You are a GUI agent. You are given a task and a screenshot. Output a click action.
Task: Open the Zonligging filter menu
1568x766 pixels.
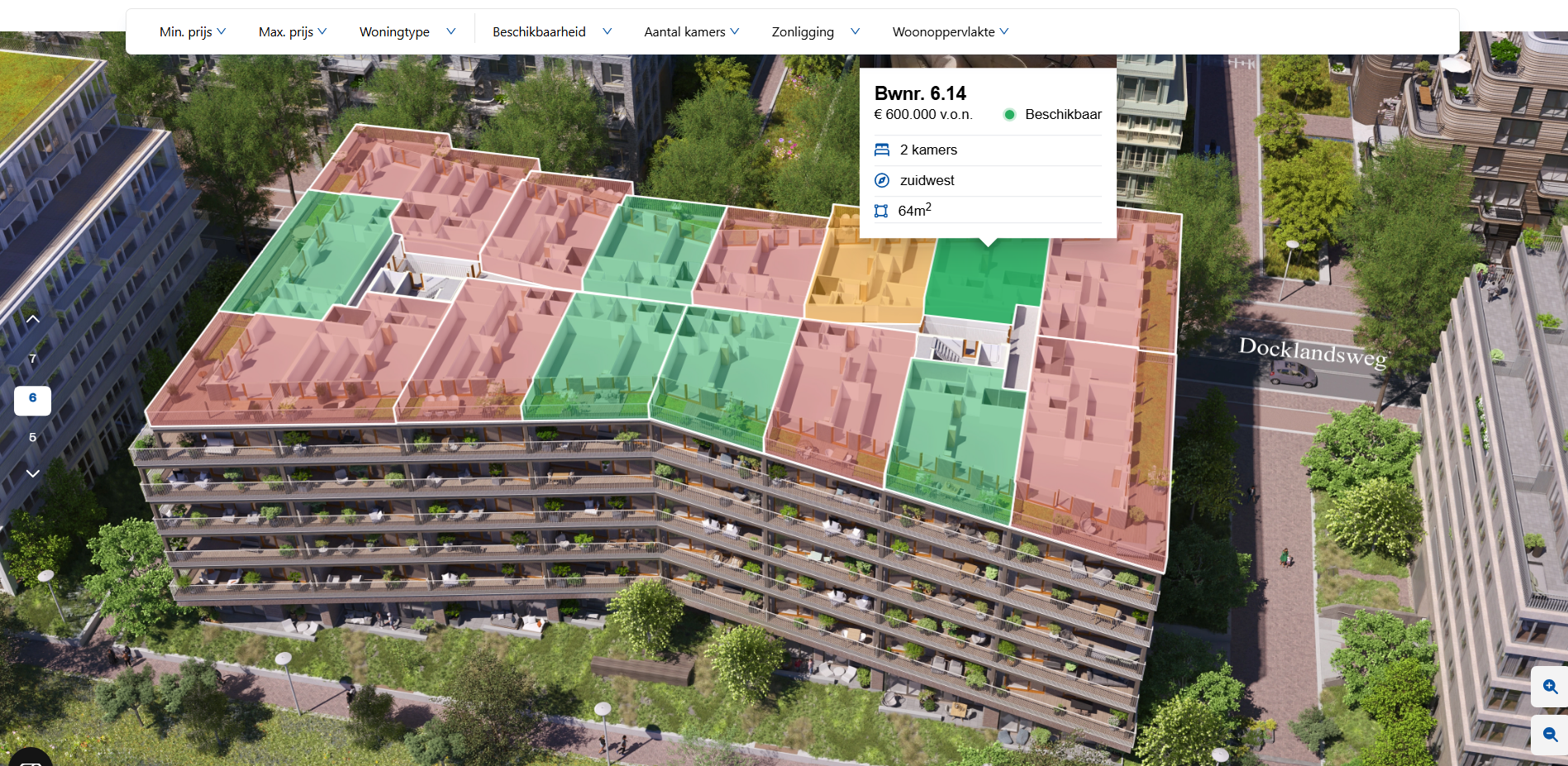point(815,31)
